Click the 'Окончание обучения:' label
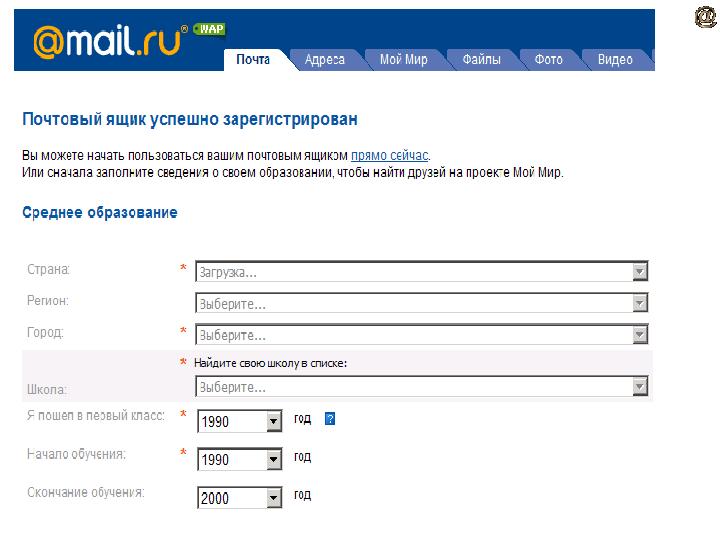Image resolution: width=720 pixels, height=540 pixels. coord(85,492)
